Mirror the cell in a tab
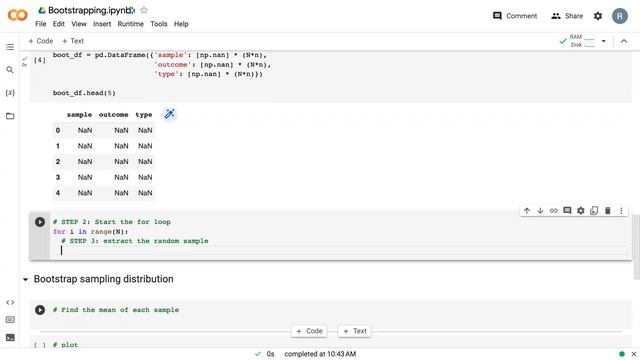Image resolution: width=640 pixels, height=360 pixels. 594,211
